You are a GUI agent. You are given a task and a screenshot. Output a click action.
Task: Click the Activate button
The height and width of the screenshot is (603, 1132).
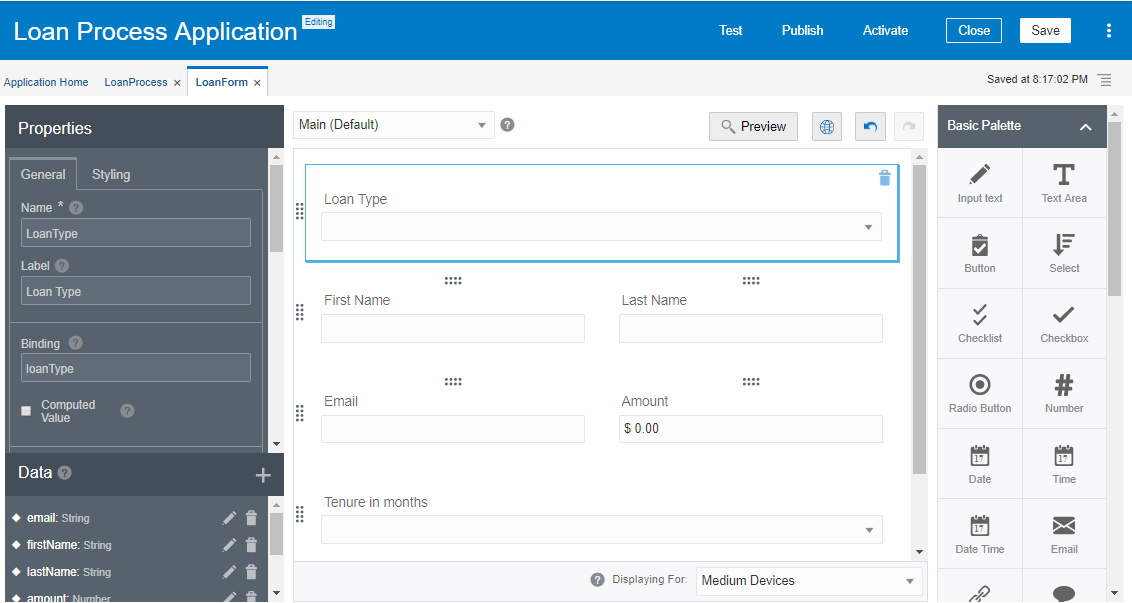point(885,30)
